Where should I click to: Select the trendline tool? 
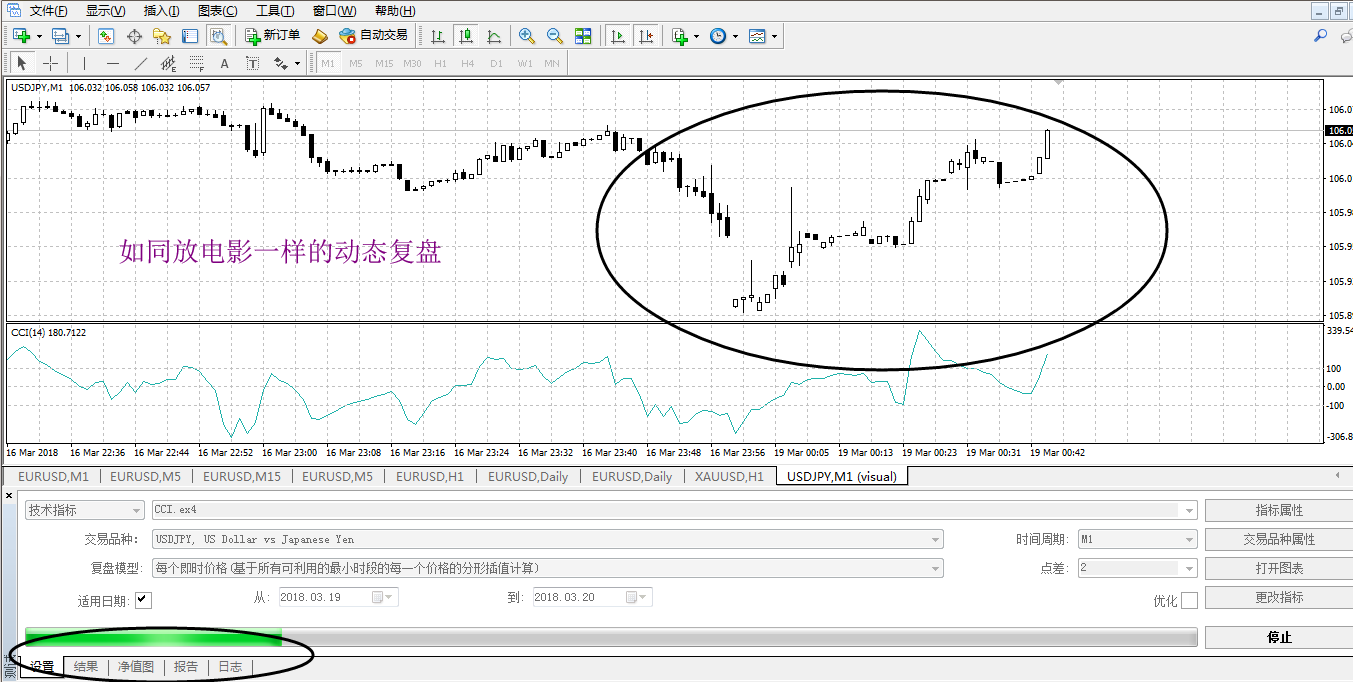click(140, 64)
